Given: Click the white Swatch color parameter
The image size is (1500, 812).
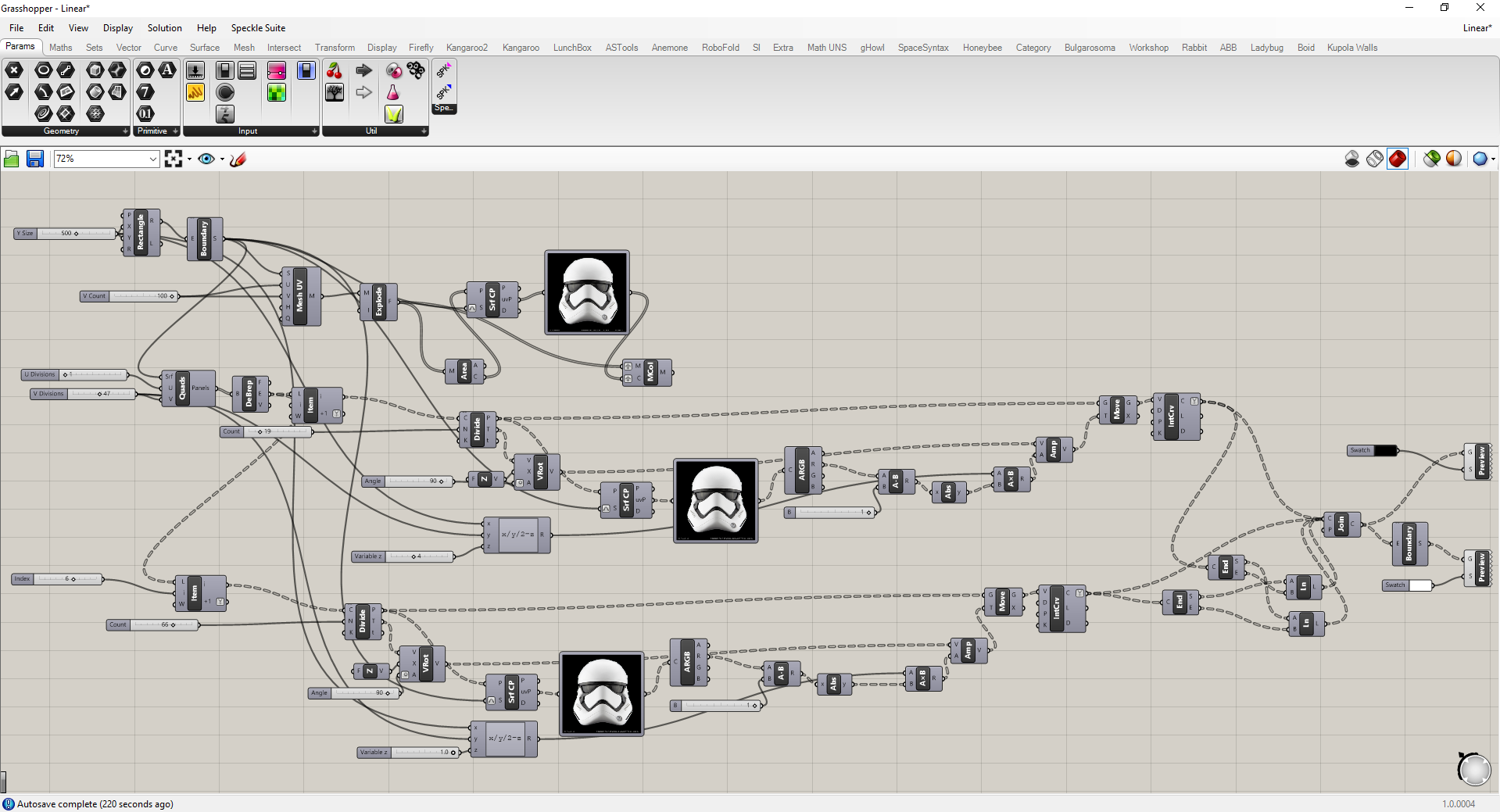Looking at the screenshot, I should [1407, 585].
